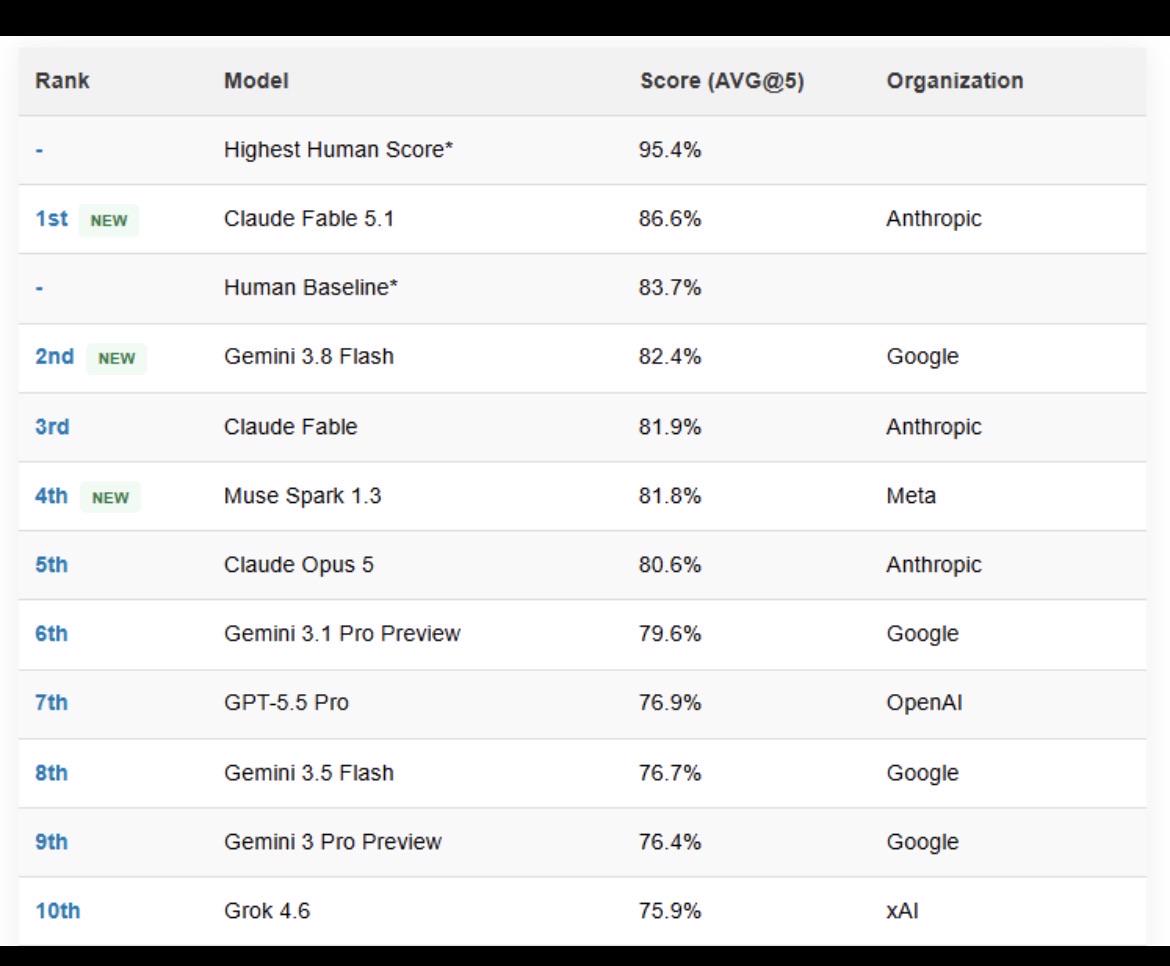This screenshot has height=966, width=1170.
Task: Click the NEW badge beside 1st rank
Action: 109,220
